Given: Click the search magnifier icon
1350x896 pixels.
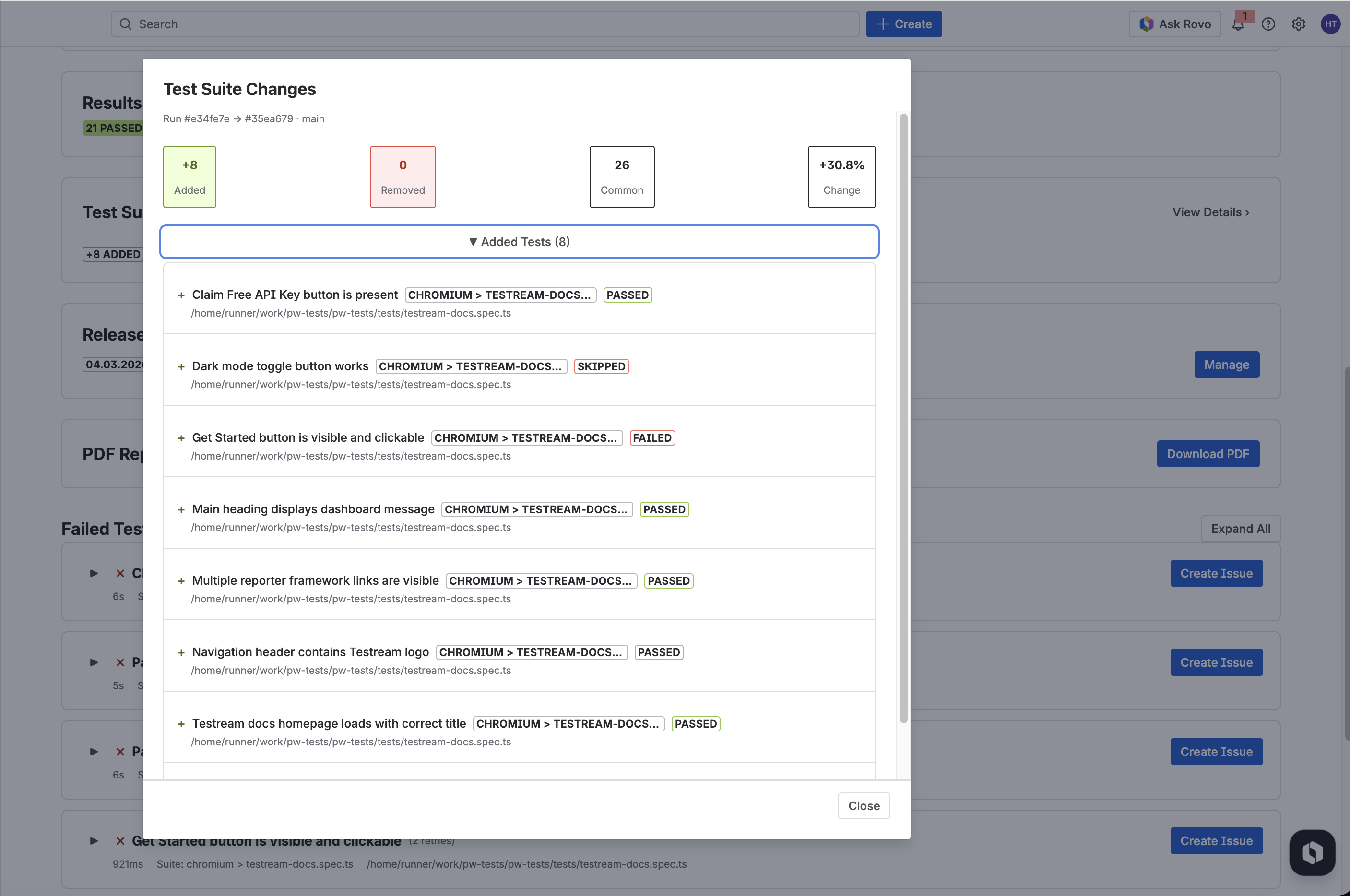Looking at the screenshot, I should (126, 24).
